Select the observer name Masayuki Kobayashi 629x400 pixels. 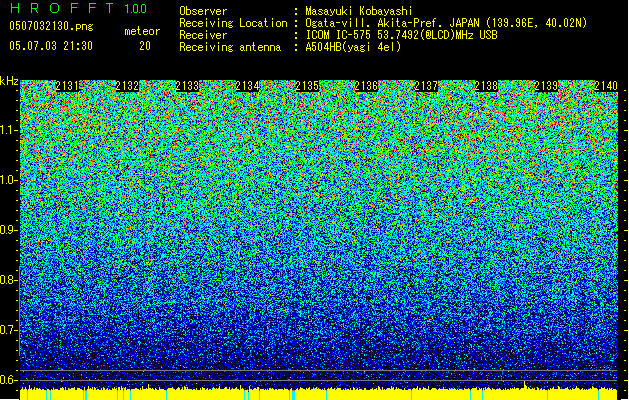tap(359, 11)
